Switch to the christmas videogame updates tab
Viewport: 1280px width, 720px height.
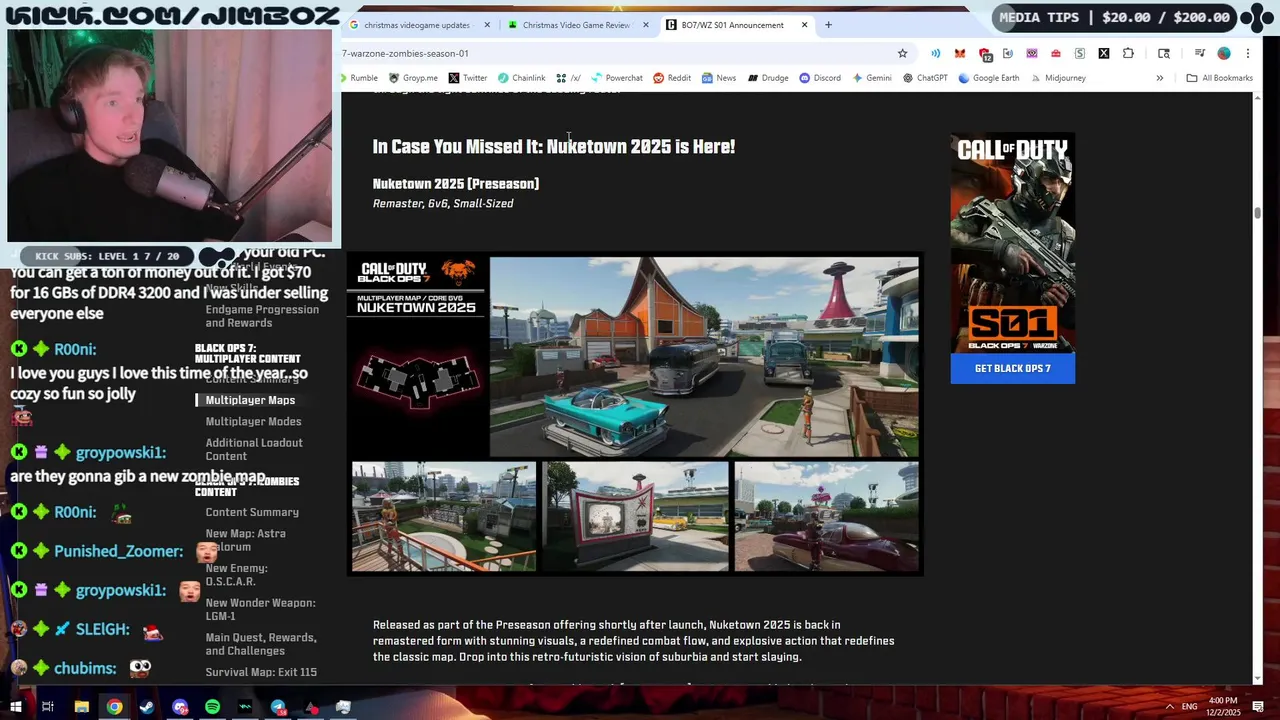pyautogui.click(x=416, y=25)
